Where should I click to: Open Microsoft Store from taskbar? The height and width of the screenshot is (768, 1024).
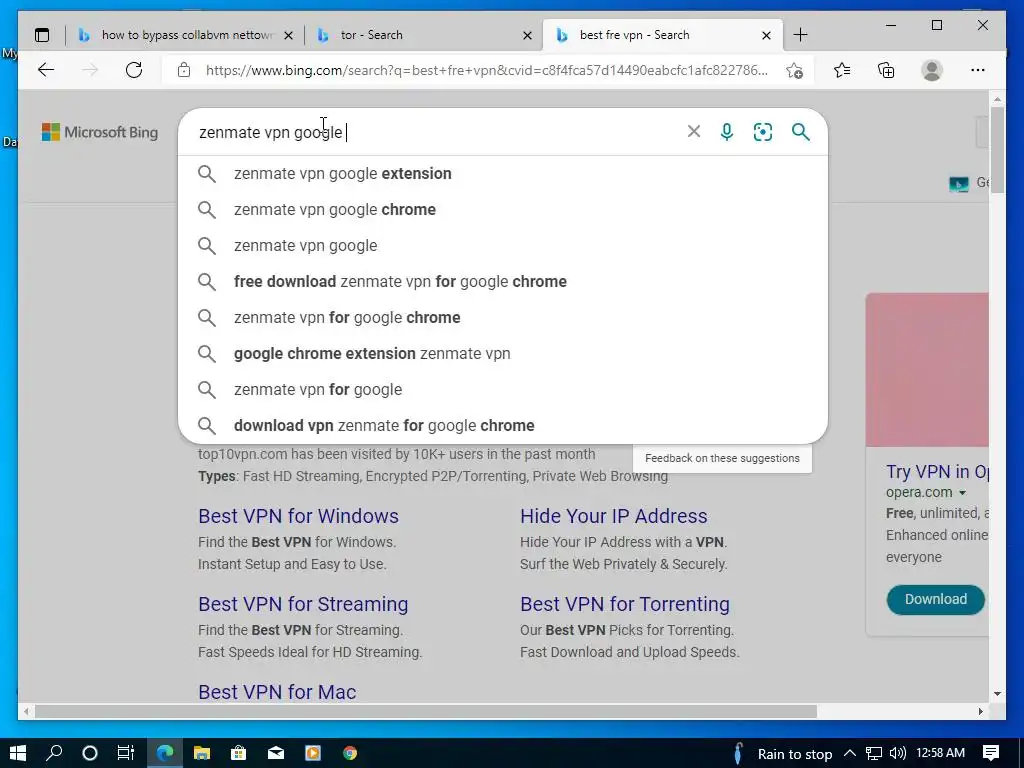click(238, 753)
